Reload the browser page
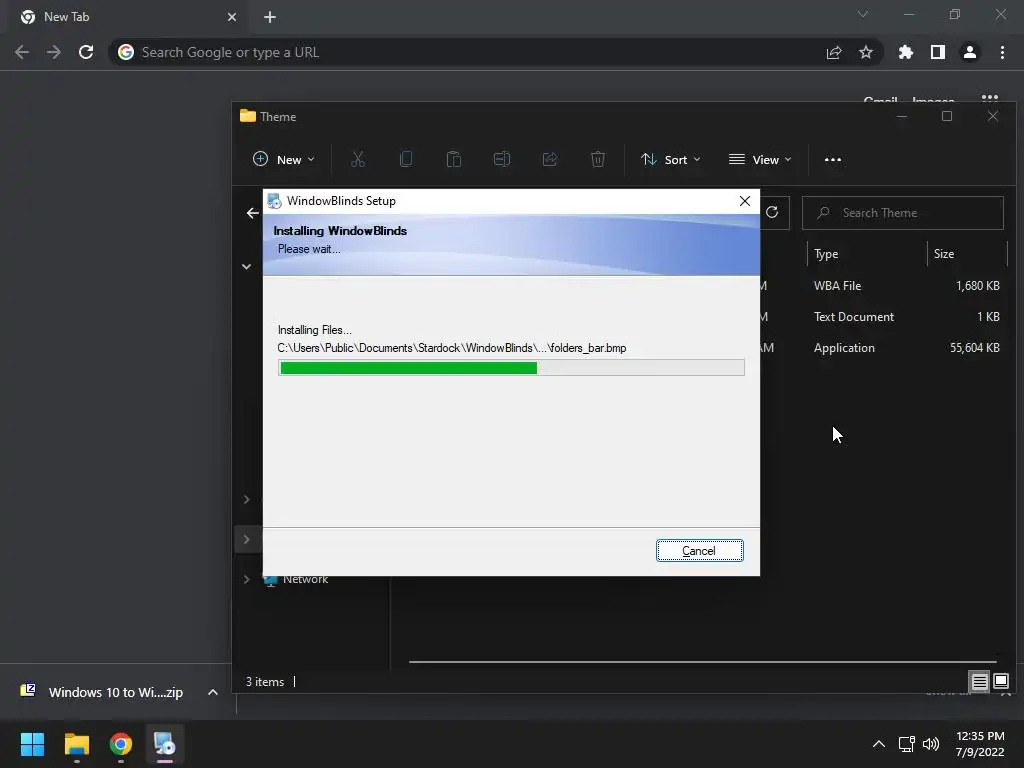The image size is (1024, 768). point(86,52)
